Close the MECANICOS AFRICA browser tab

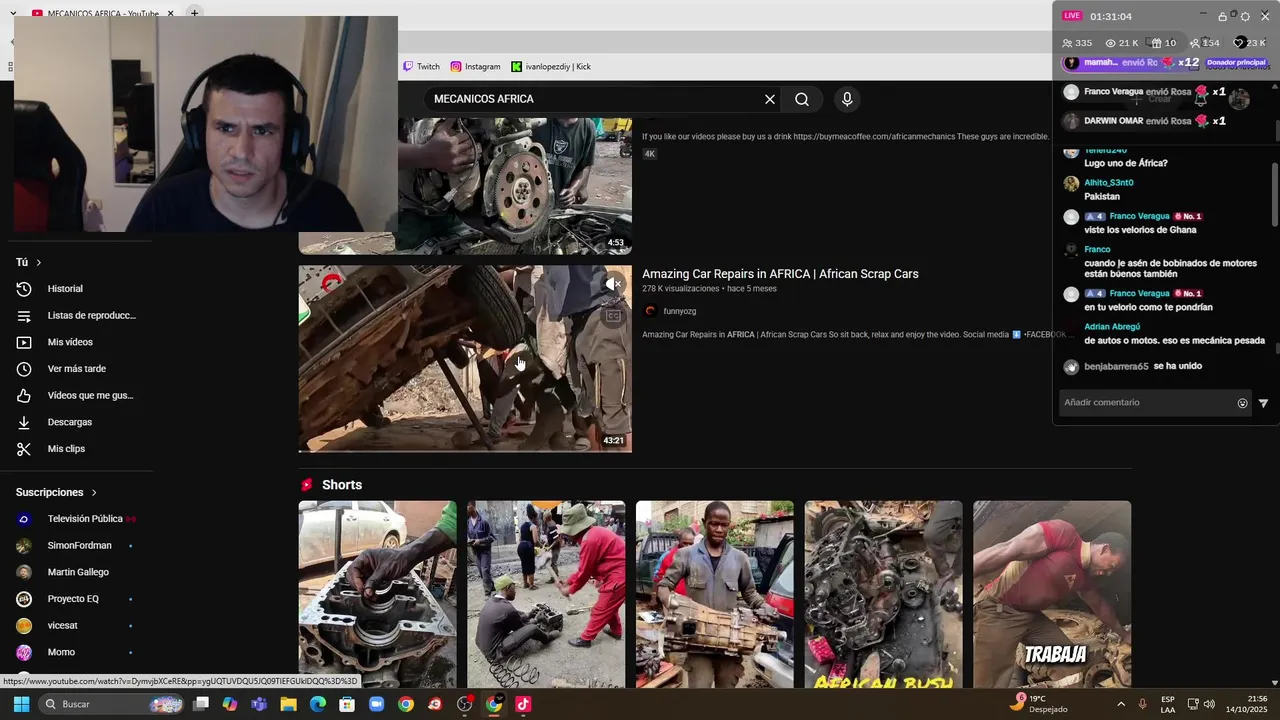pos(170,14)
